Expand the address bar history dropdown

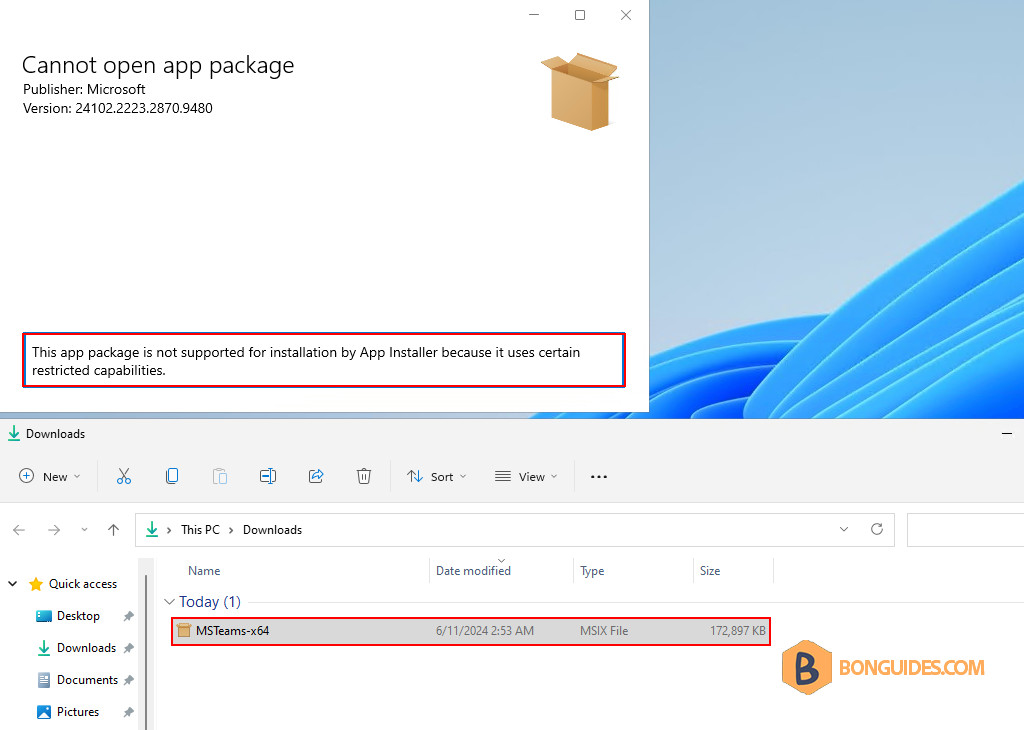(x=844, y=529)
